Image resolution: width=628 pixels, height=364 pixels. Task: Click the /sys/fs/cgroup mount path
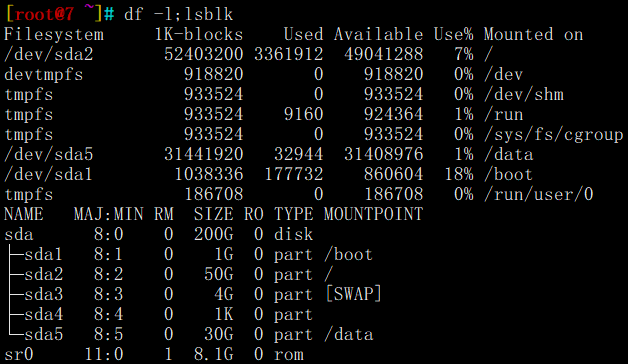tap(554, 135)
